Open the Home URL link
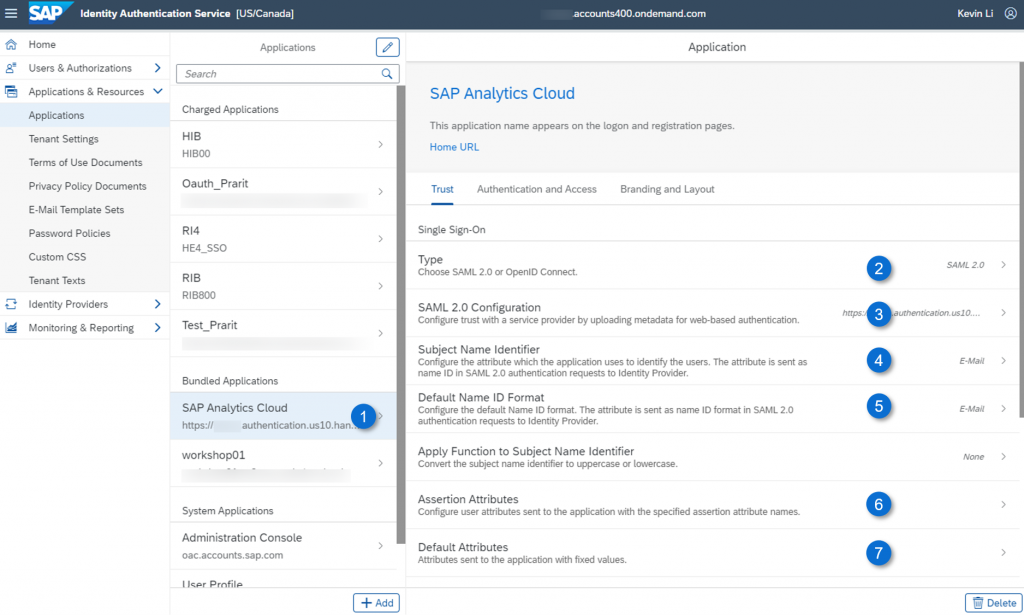This screenshot has width=1024, height=615. coord(454,147)
